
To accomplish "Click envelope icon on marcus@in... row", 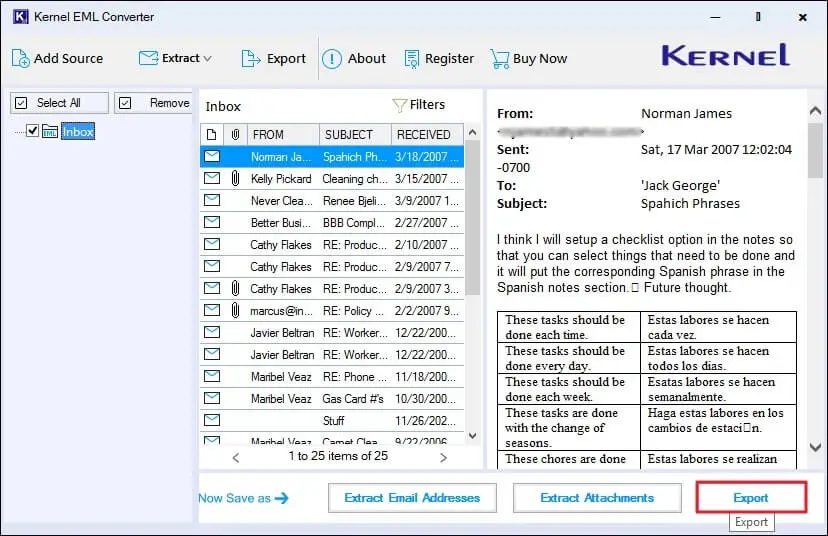I will pos(212,310).
